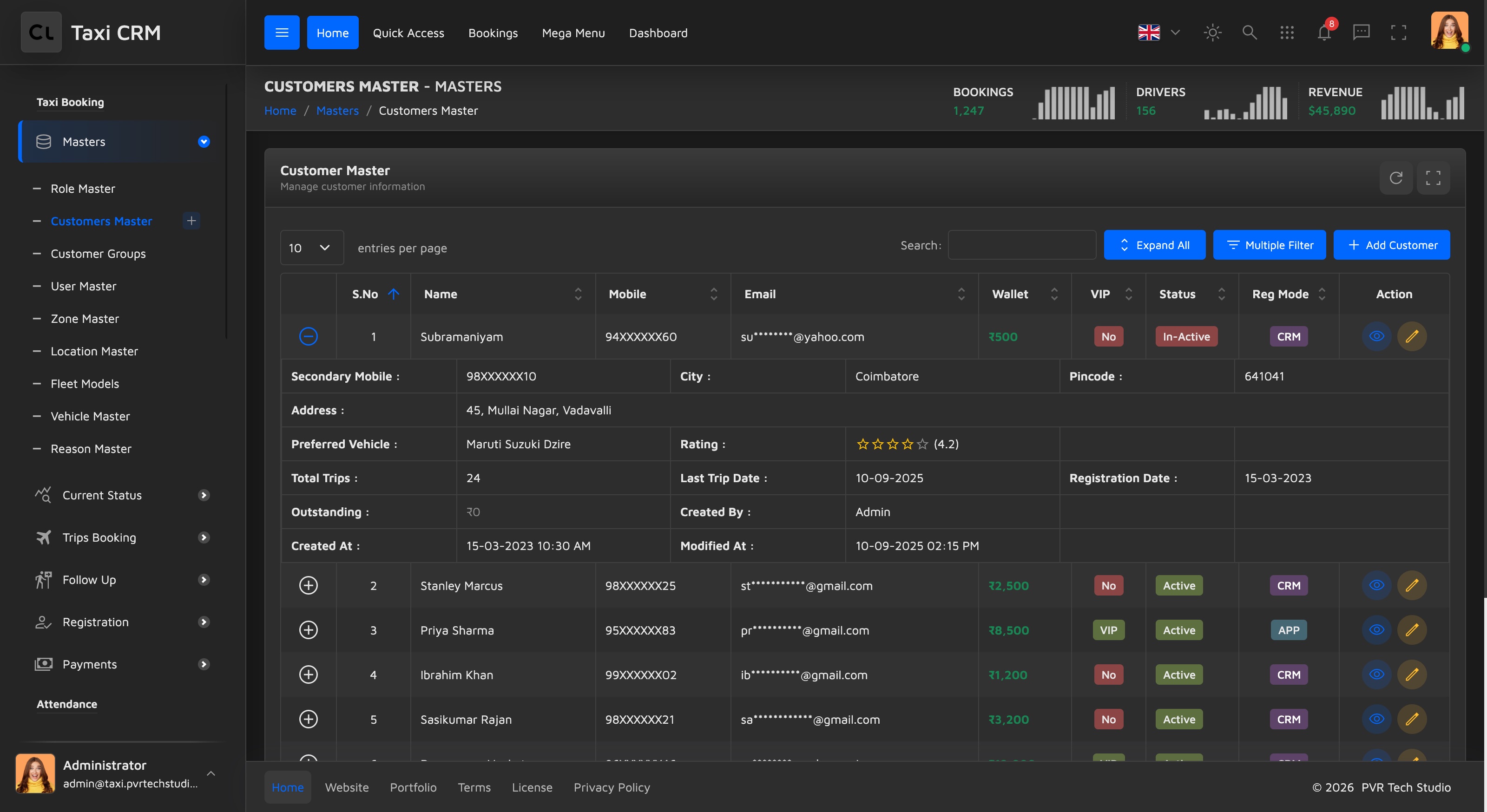This screenshot has height=812, width=1487.
Task: Click the Expand All button
Action: (x=1154, y=245)
